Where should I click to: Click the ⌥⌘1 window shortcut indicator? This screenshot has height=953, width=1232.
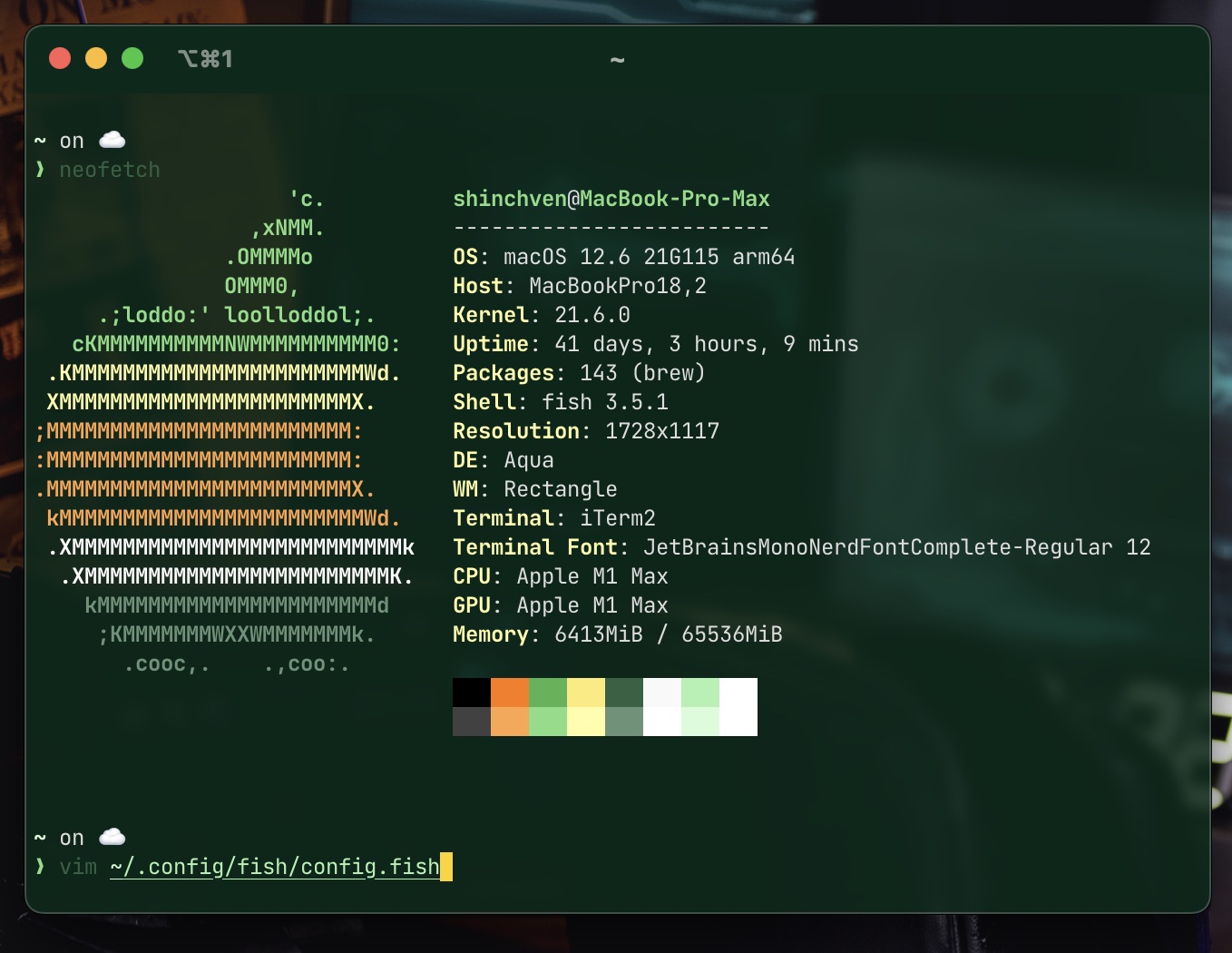coord(205,60)
